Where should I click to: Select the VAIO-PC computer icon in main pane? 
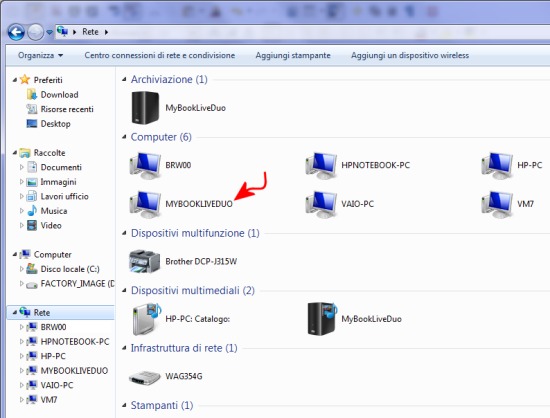[x=321, y=204]
